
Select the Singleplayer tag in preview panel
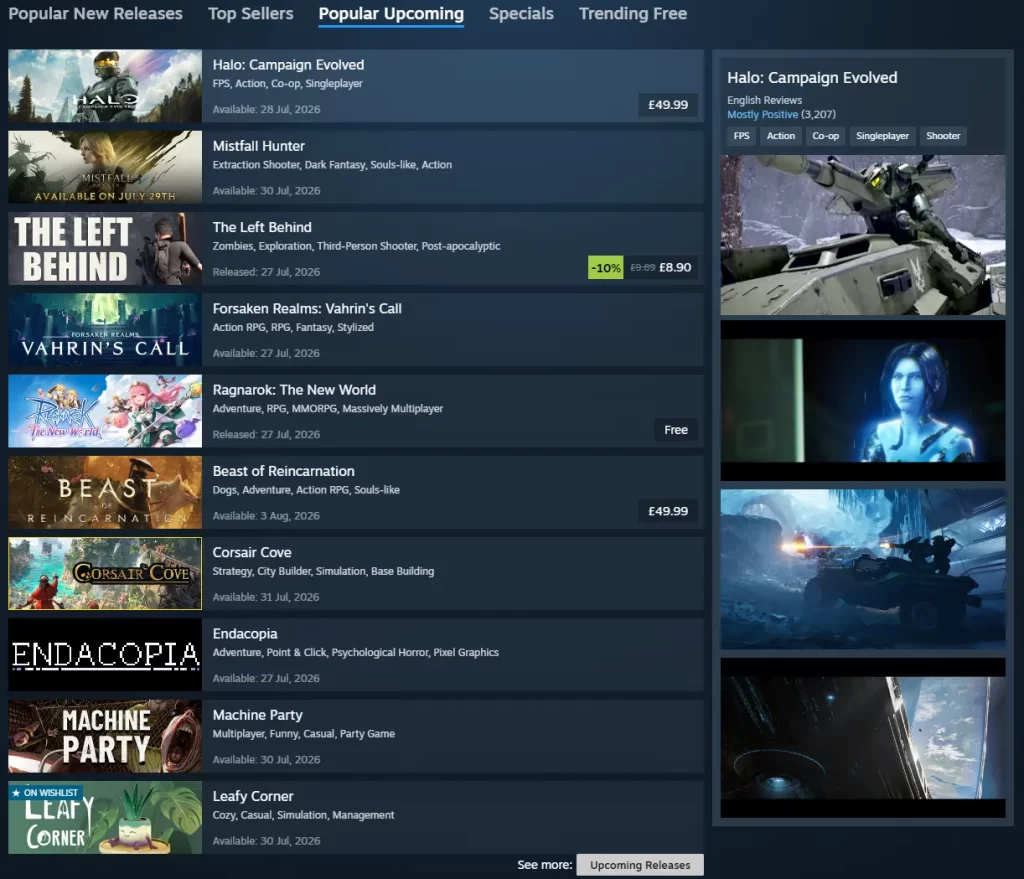[882, 136]
